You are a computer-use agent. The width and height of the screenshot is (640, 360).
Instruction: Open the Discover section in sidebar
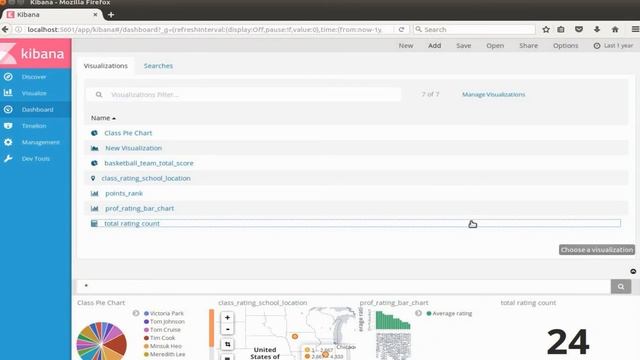[x=35, y=77]
